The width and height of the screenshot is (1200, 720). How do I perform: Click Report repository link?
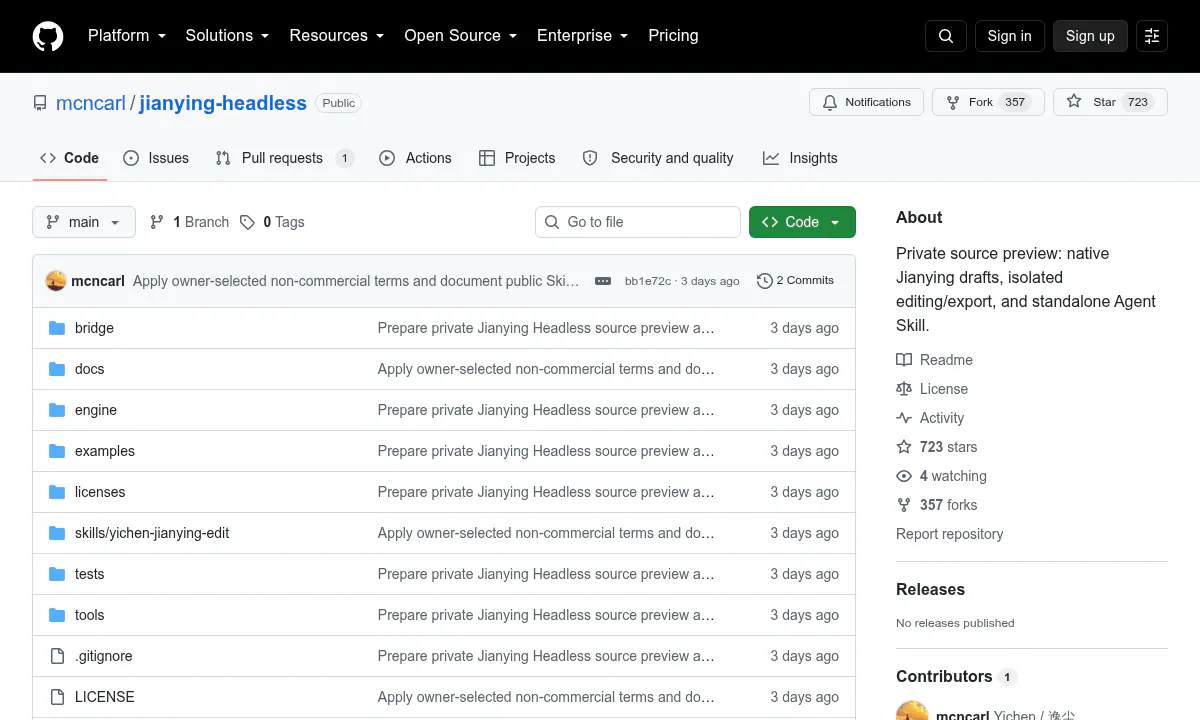(949, 534)
